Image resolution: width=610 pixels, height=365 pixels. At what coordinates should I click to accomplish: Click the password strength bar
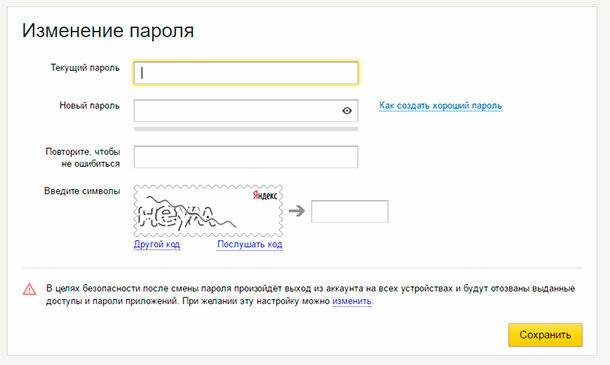coord(246,129)
